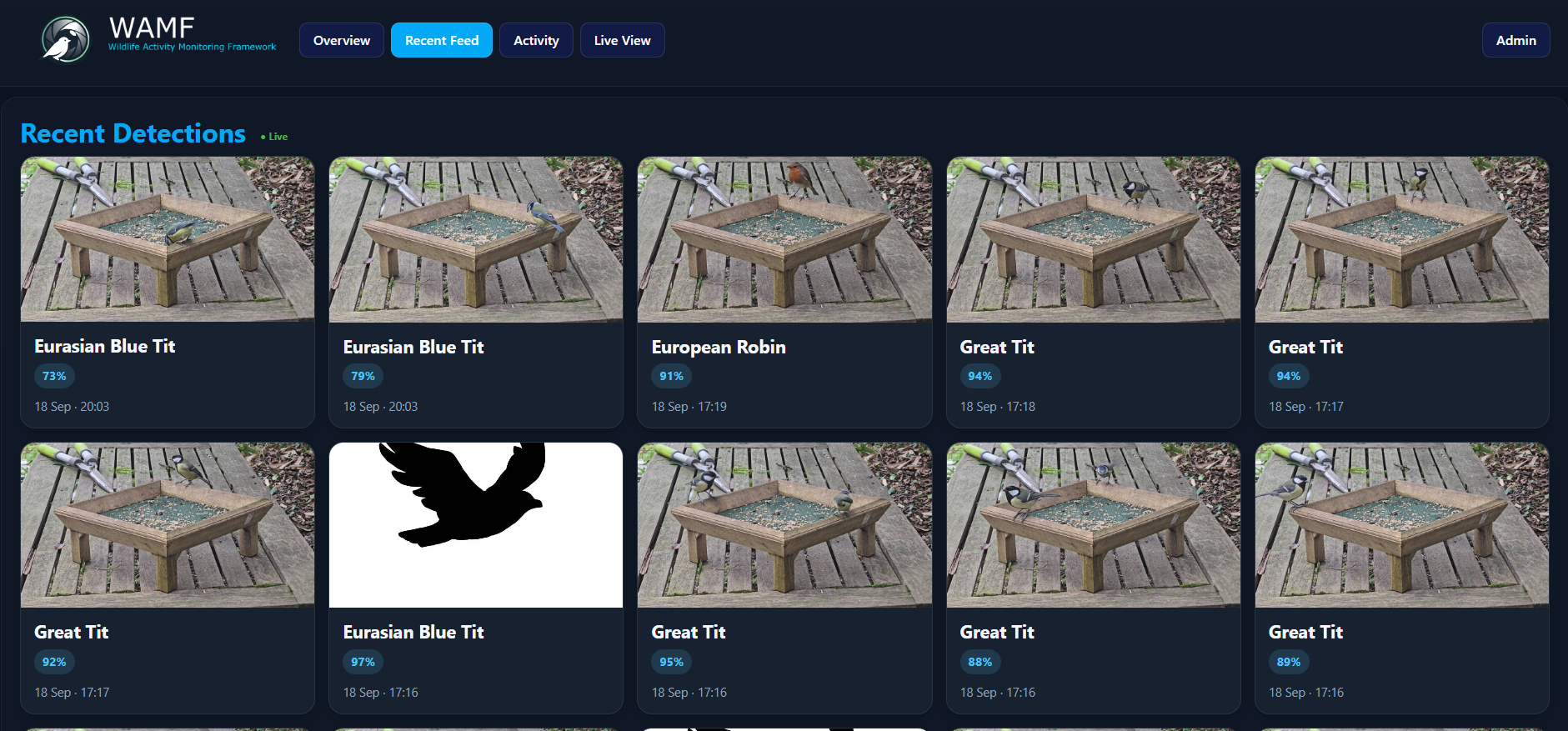The width and height of the screenshot is (1568, 731).
Task: Open the photo of the 89% Great Tit
Action: 1402,525
